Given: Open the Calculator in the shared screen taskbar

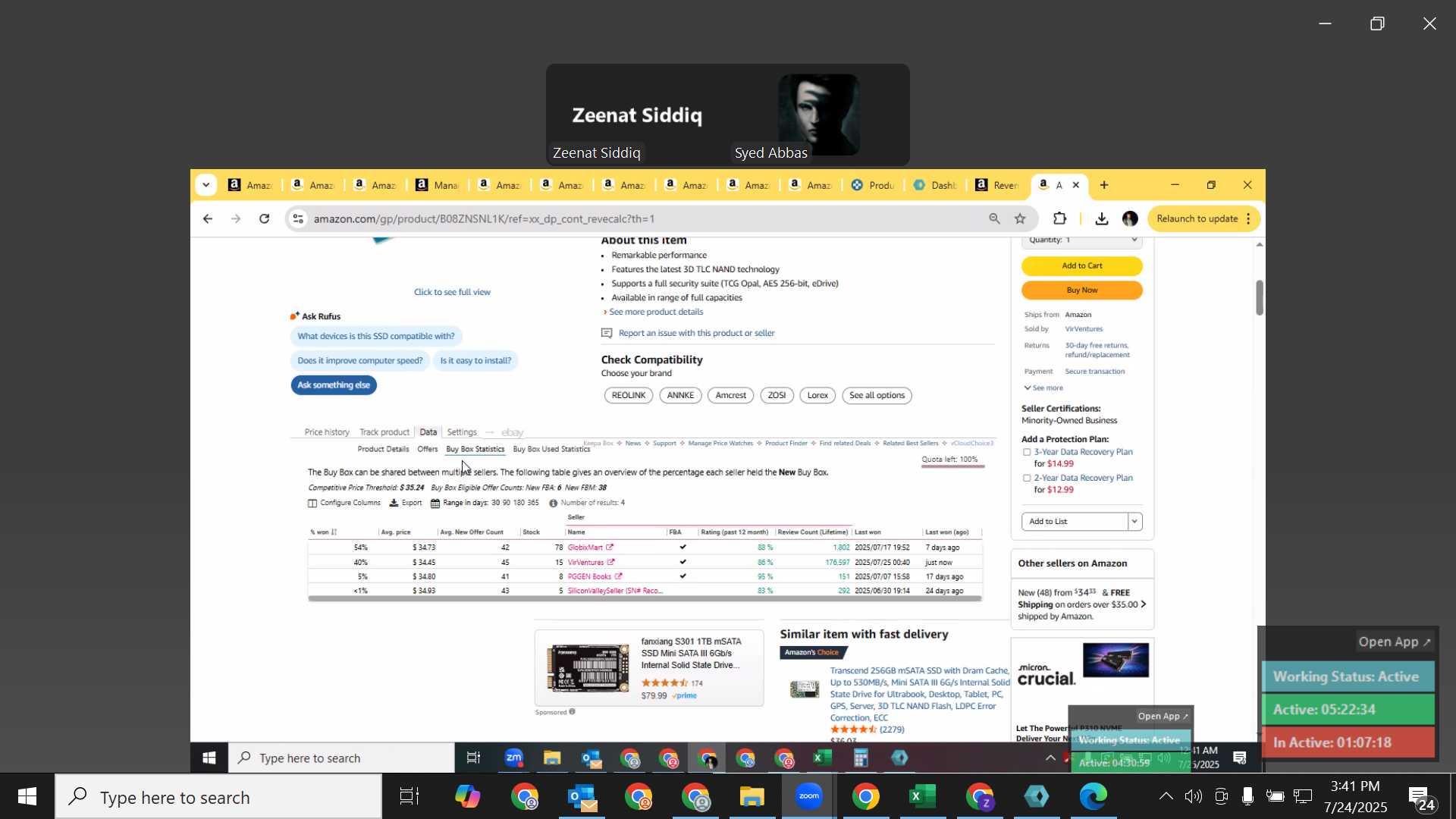Looking at the screenshot, I should [x=861, y=758].
